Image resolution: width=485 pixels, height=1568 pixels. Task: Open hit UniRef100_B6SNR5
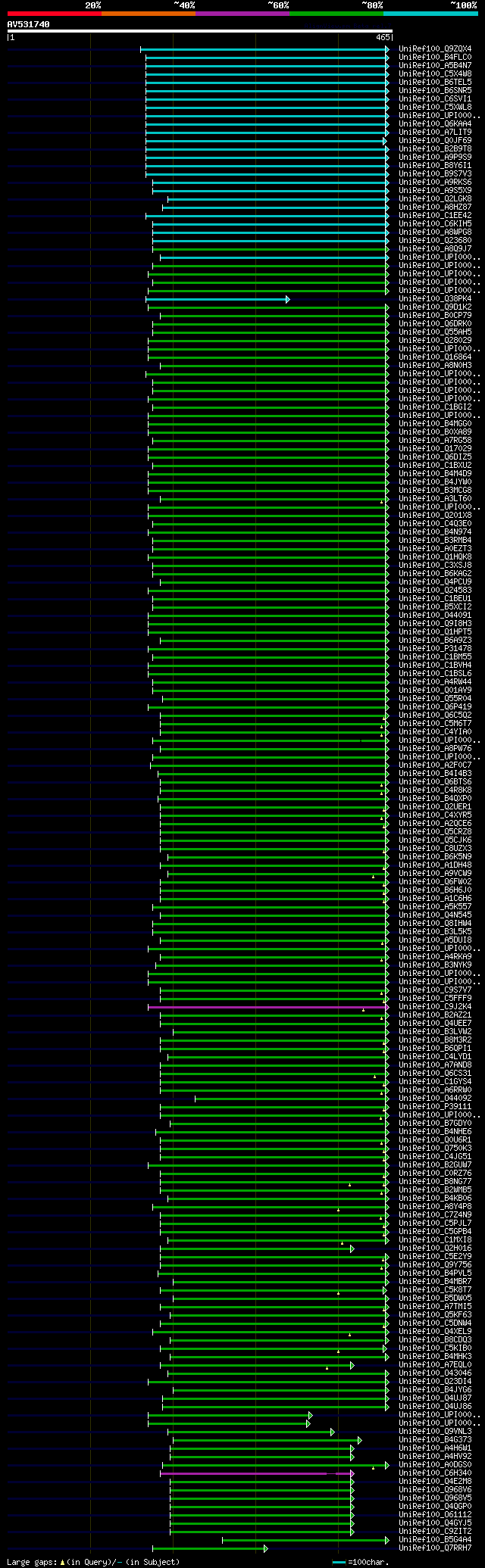[x=435, y=91]
